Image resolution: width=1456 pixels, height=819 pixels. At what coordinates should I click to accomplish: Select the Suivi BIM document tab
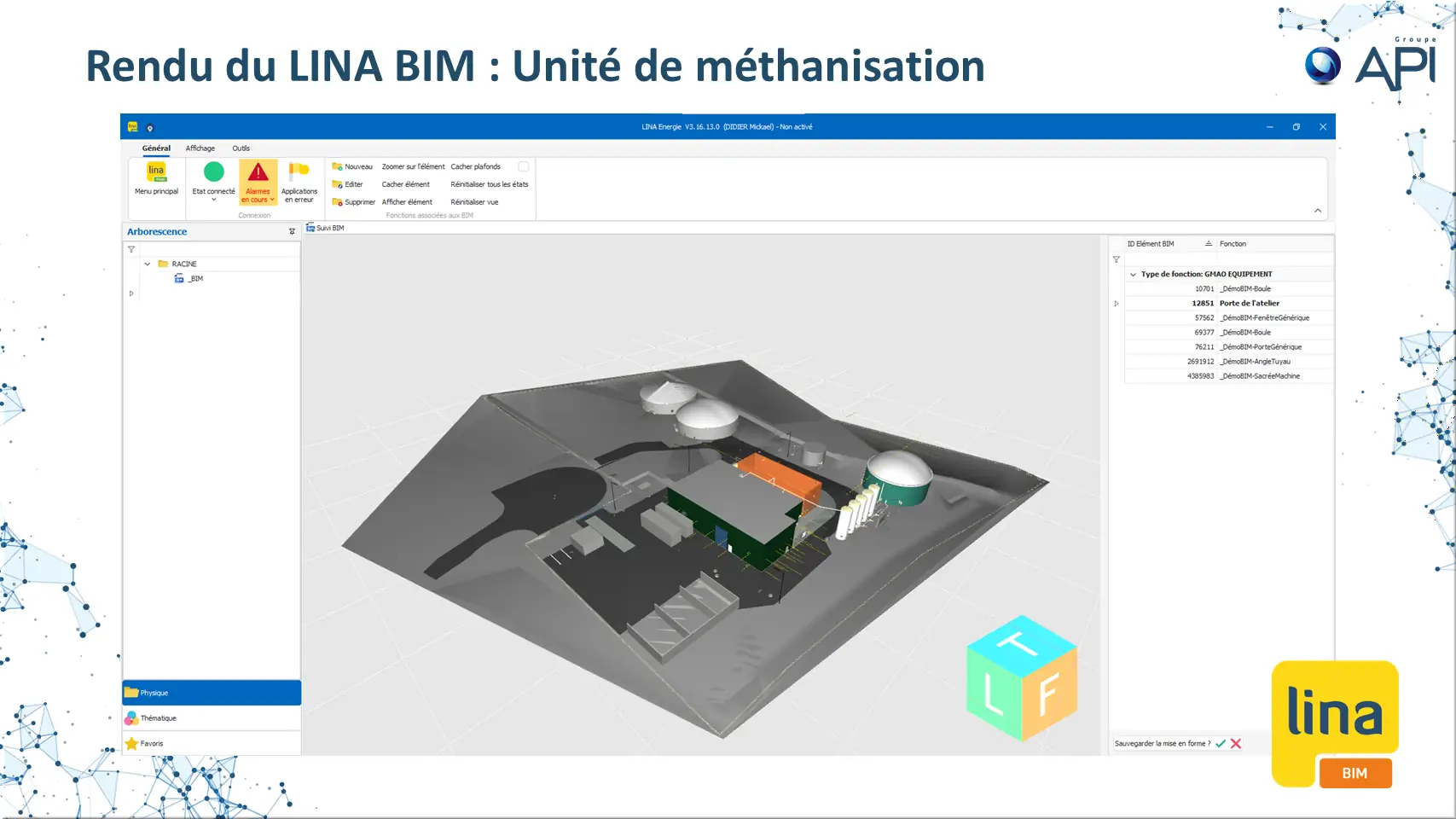326,228
